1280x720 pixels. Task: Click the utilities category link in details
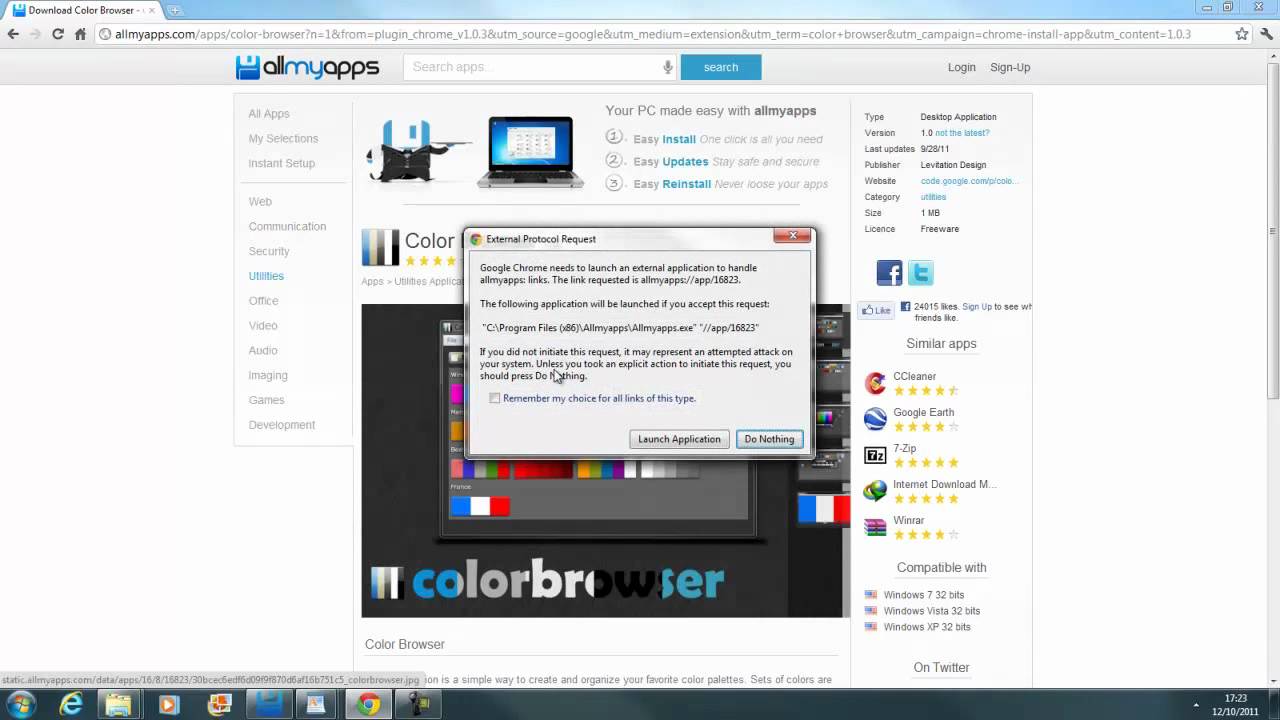pyautogui.click(x=933, y=197)
